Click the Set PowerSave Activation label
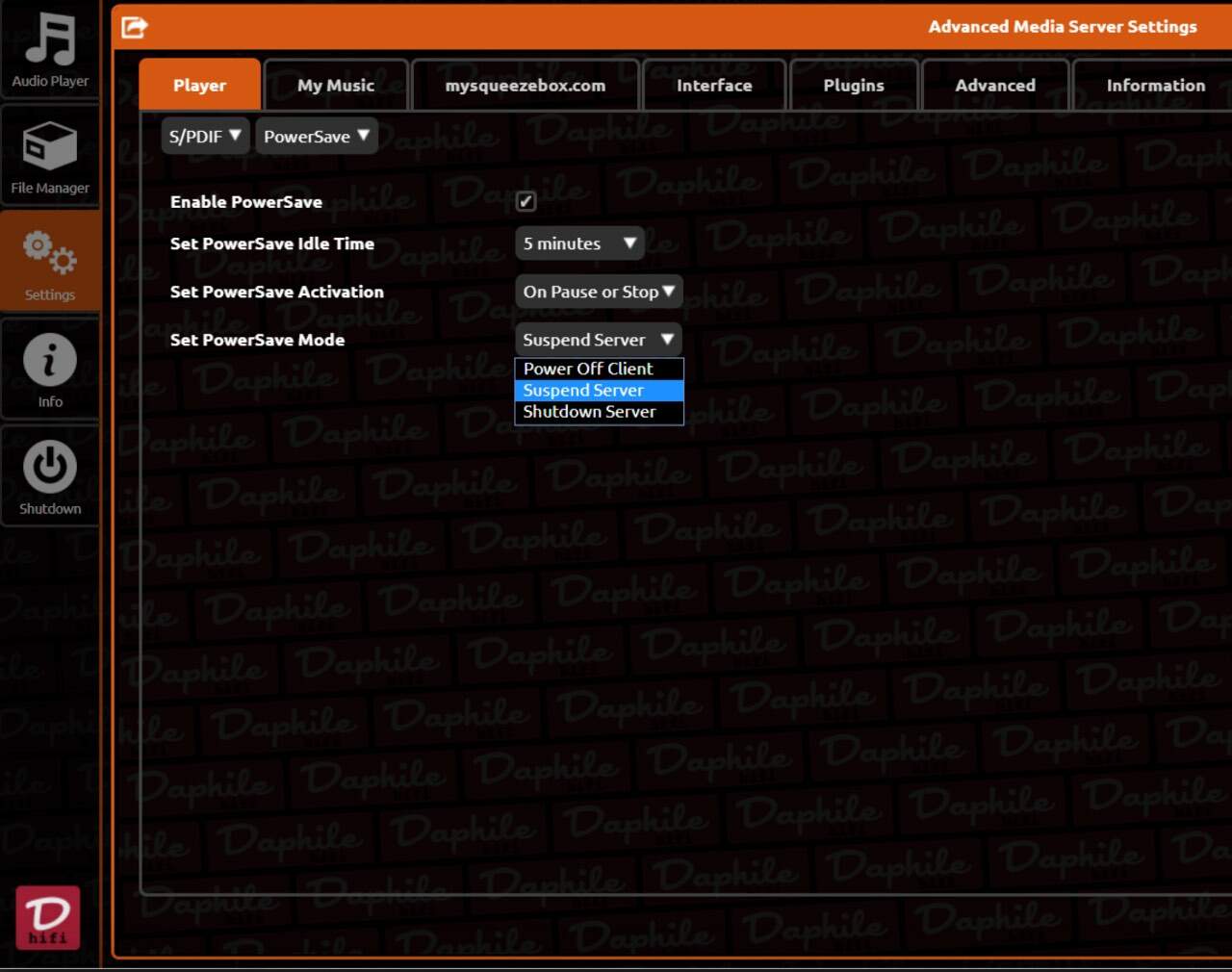1232x972 pixels. pyautogui.click(x=277, y=292)
